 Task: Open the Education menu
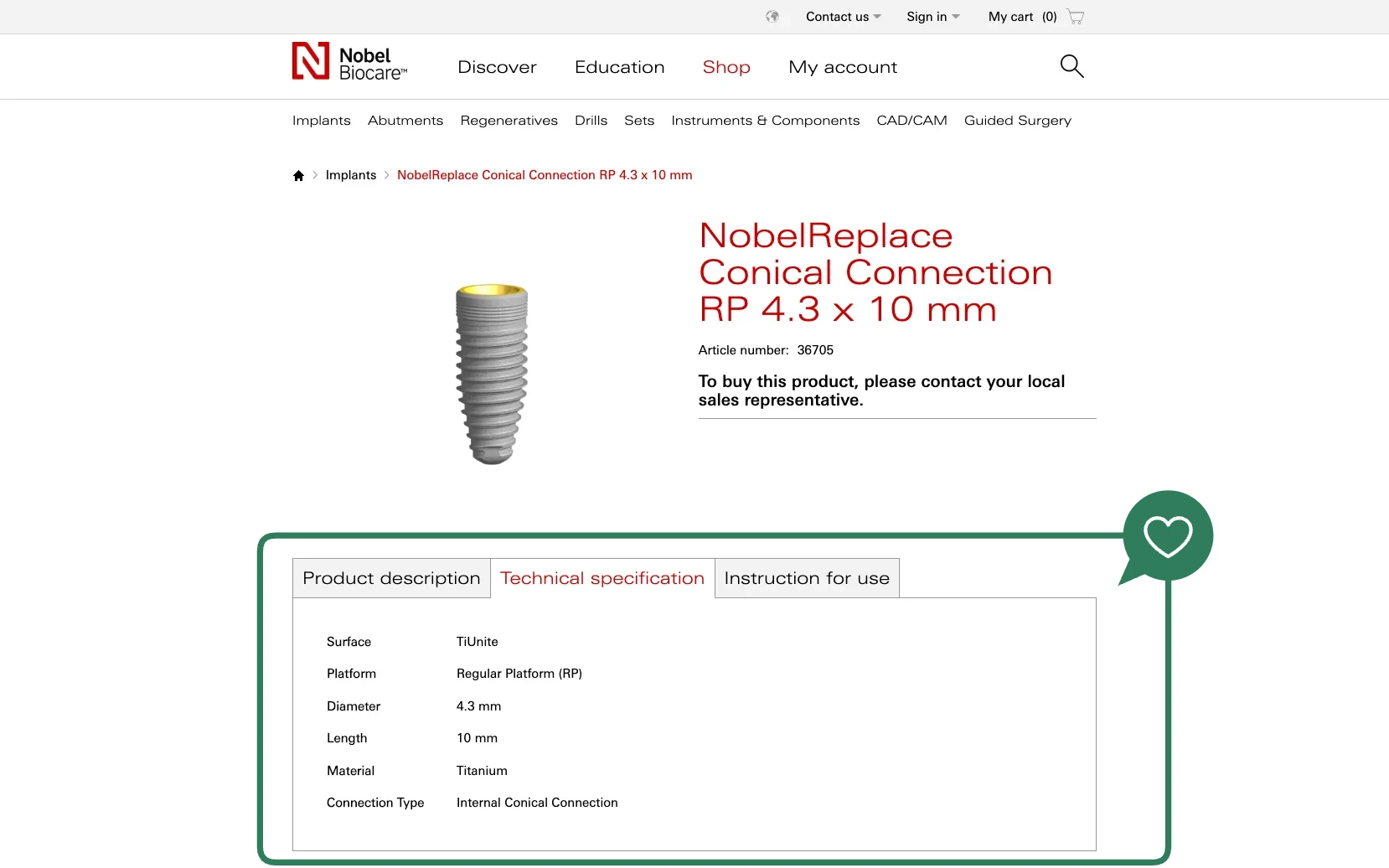tap(619, 67)
